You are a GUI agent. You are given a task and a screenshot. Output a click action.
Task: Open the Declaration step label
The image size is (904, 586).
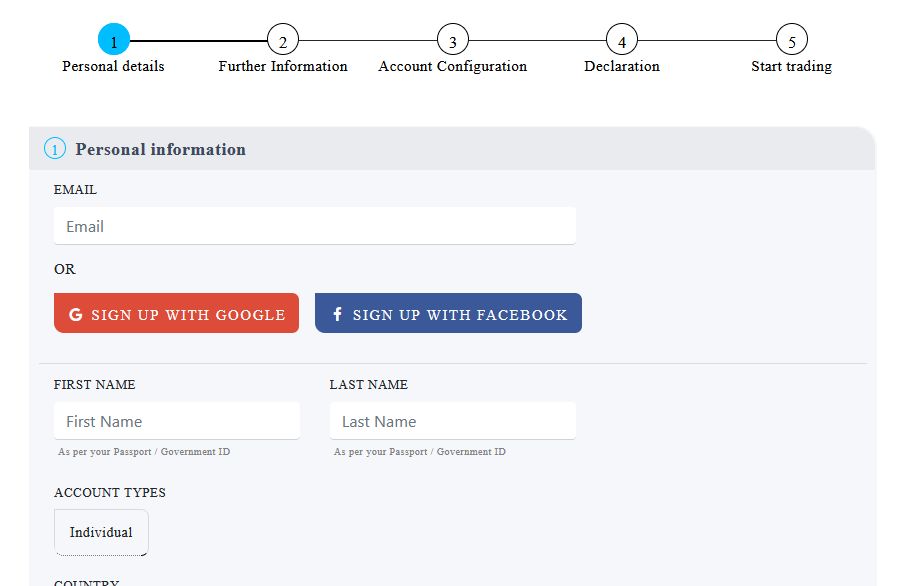click(x=622, y=66)
